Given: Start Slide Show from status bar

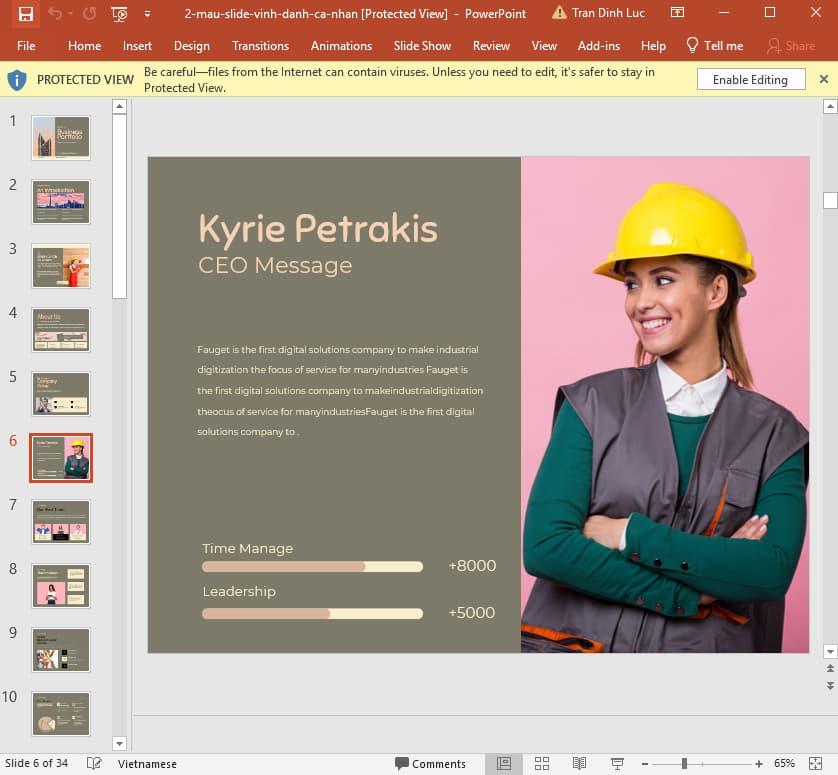Looking at the screenshot, I should point(616,764).
